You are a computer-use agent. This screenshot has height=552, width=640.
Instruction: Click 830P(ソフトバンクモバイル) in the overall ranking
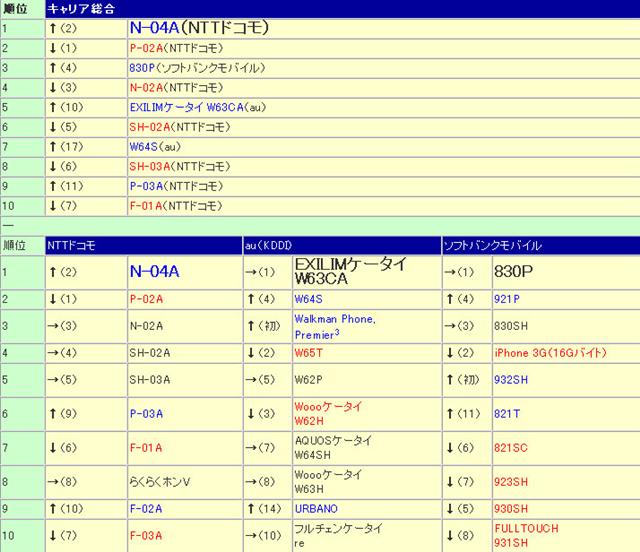197,68
